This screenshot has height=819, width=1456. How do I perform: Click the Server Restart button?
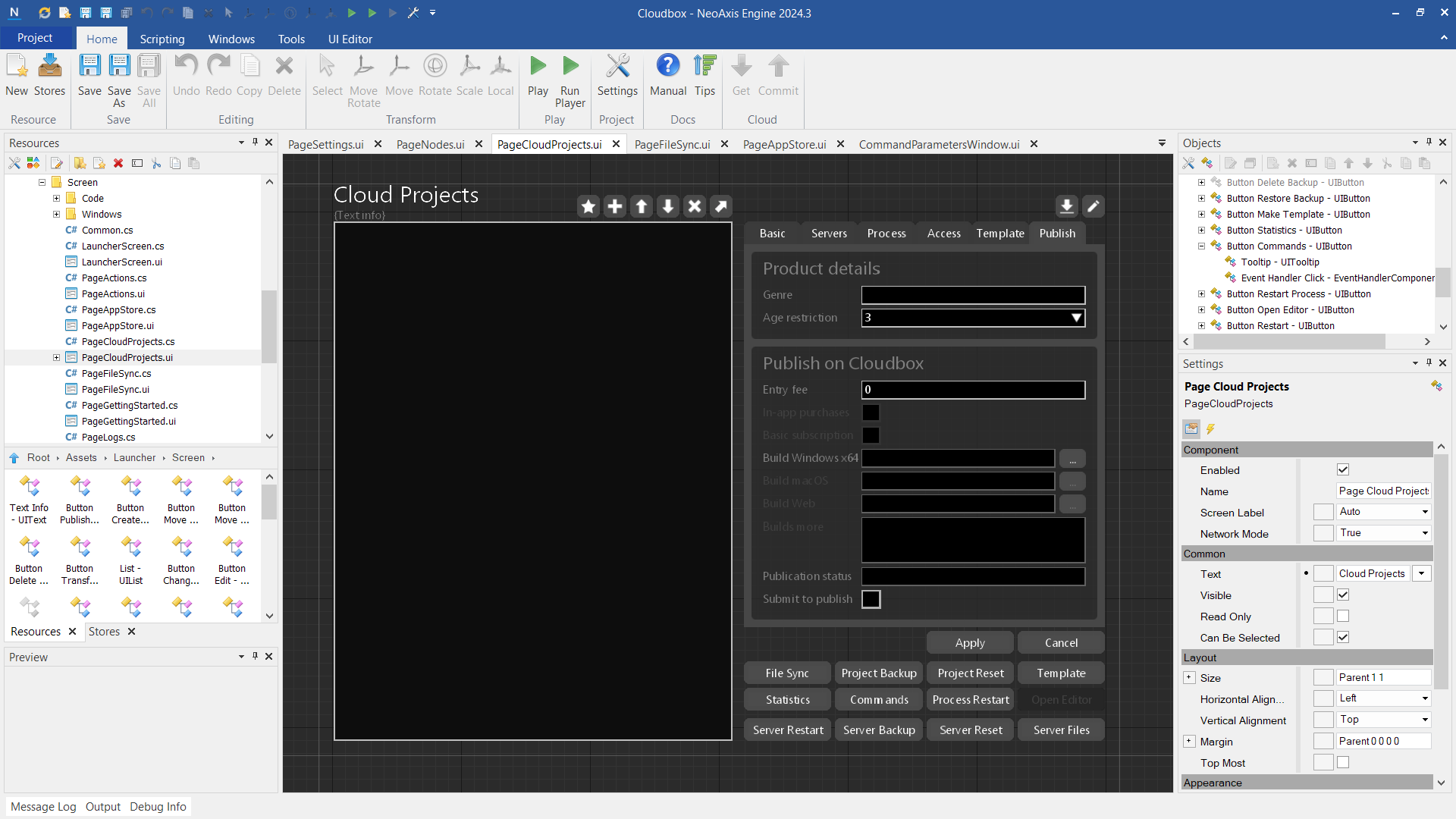tap(787, 730)
